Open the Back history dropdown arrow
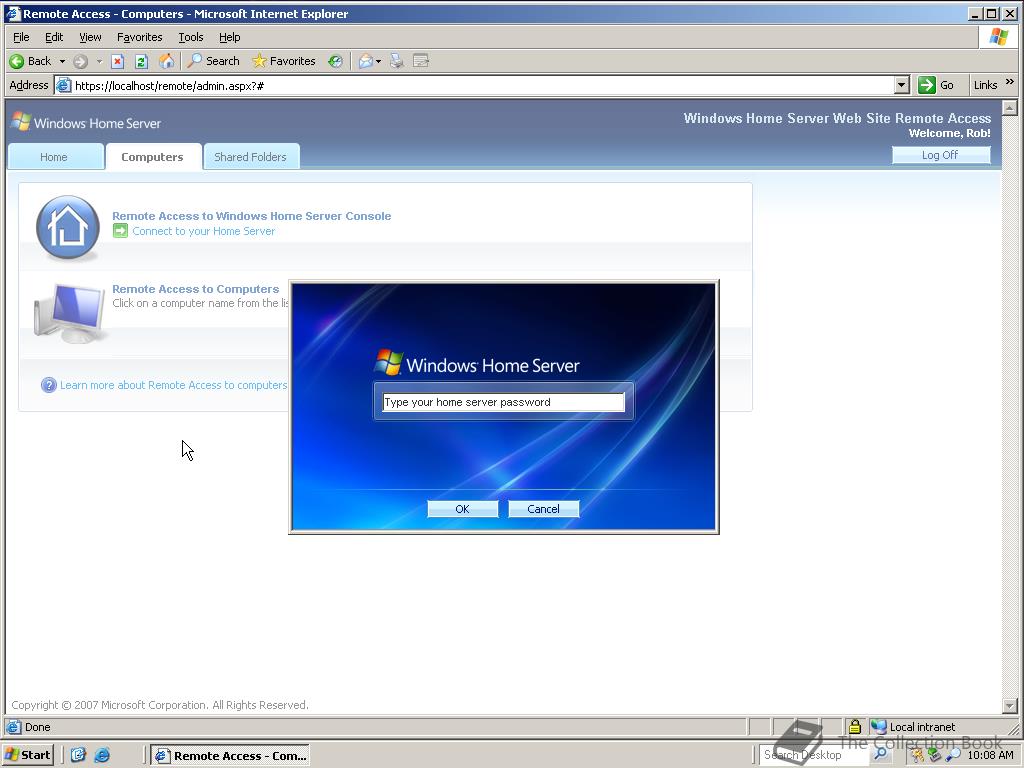The width and height of the screenshot is (1024, 768). pos(62,61)
